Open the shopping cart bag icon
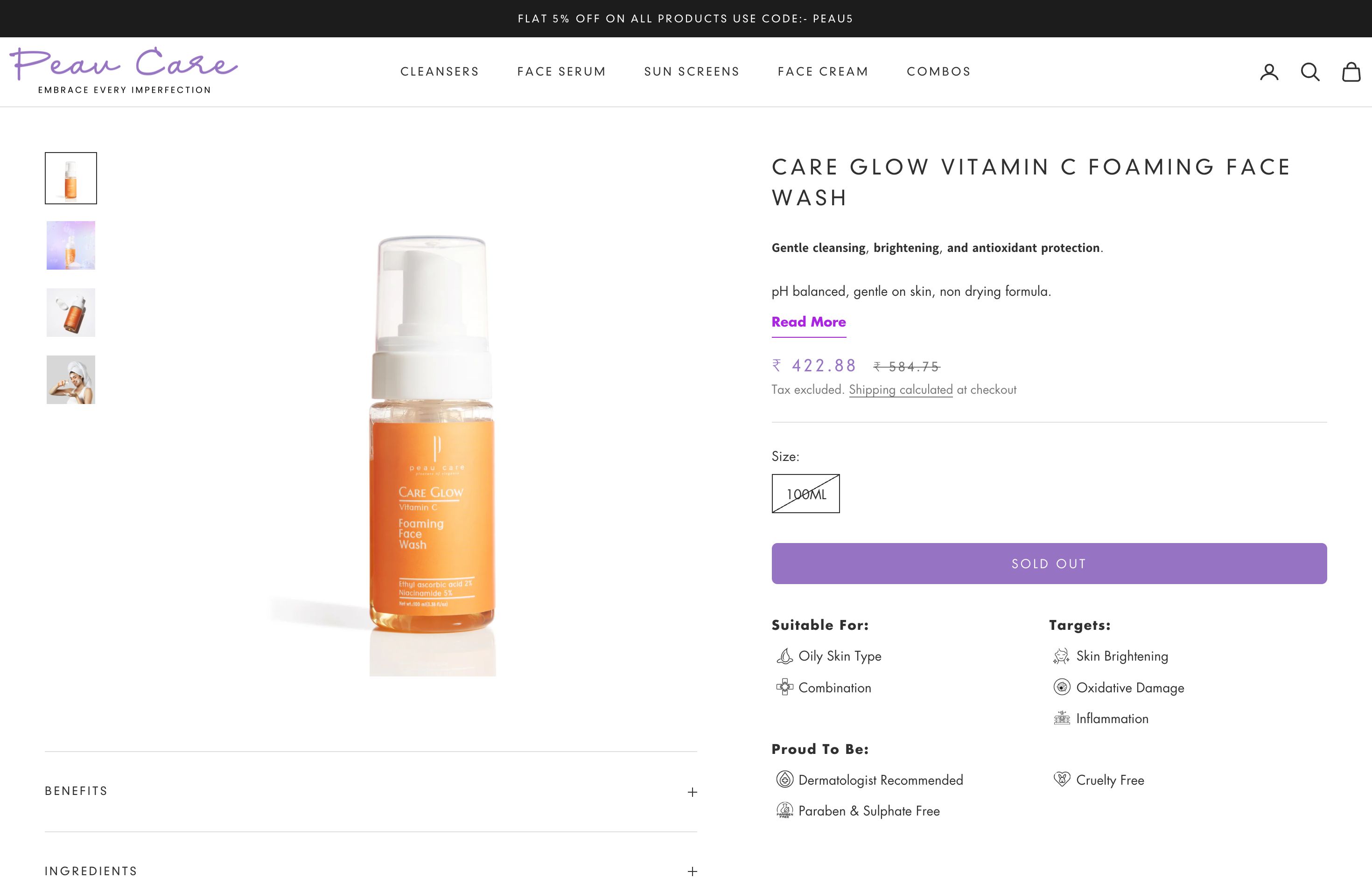Image resolution: width=1372 pixels, height=892 pixels. point(1351,71)
